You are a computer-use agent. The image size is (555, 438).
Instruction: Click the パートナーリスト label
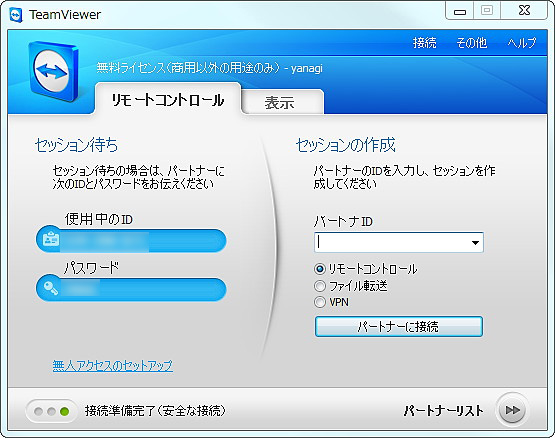click(x=443, y=410)
